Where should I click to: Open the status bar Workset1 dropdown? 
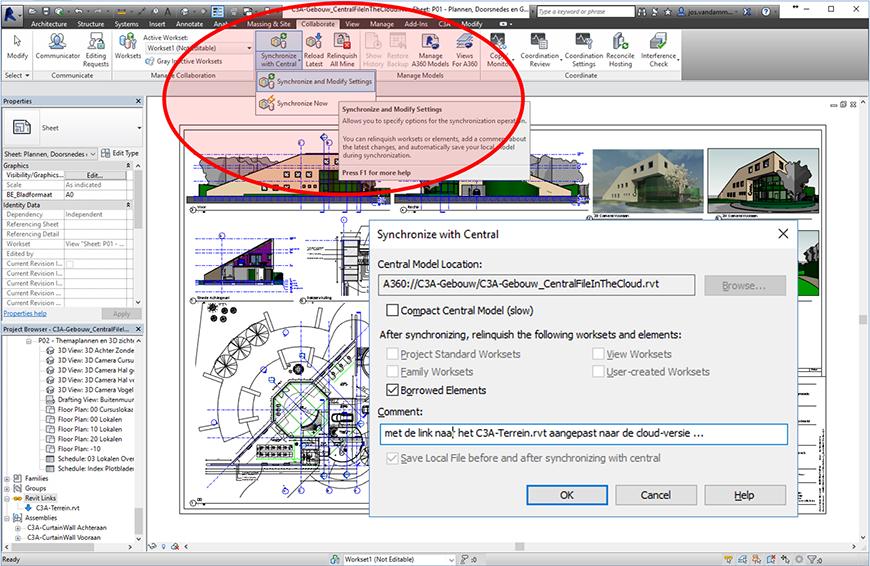point(451,559)
